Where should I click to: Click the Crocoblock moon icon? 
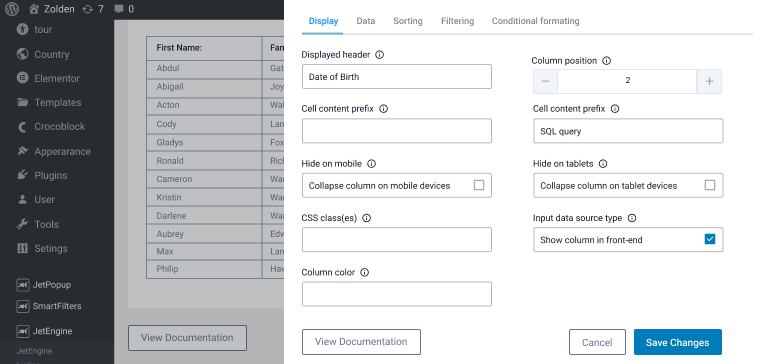[22, 127]
